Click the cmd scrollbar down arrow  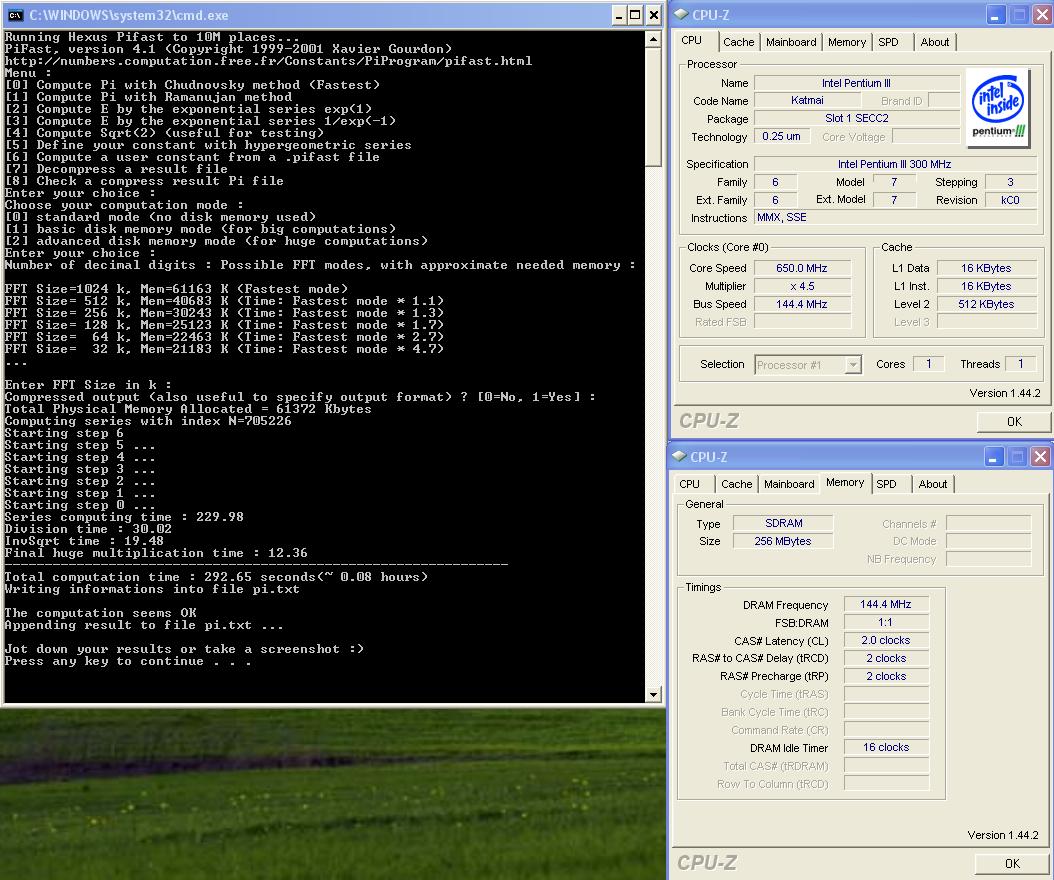(653, 694)
